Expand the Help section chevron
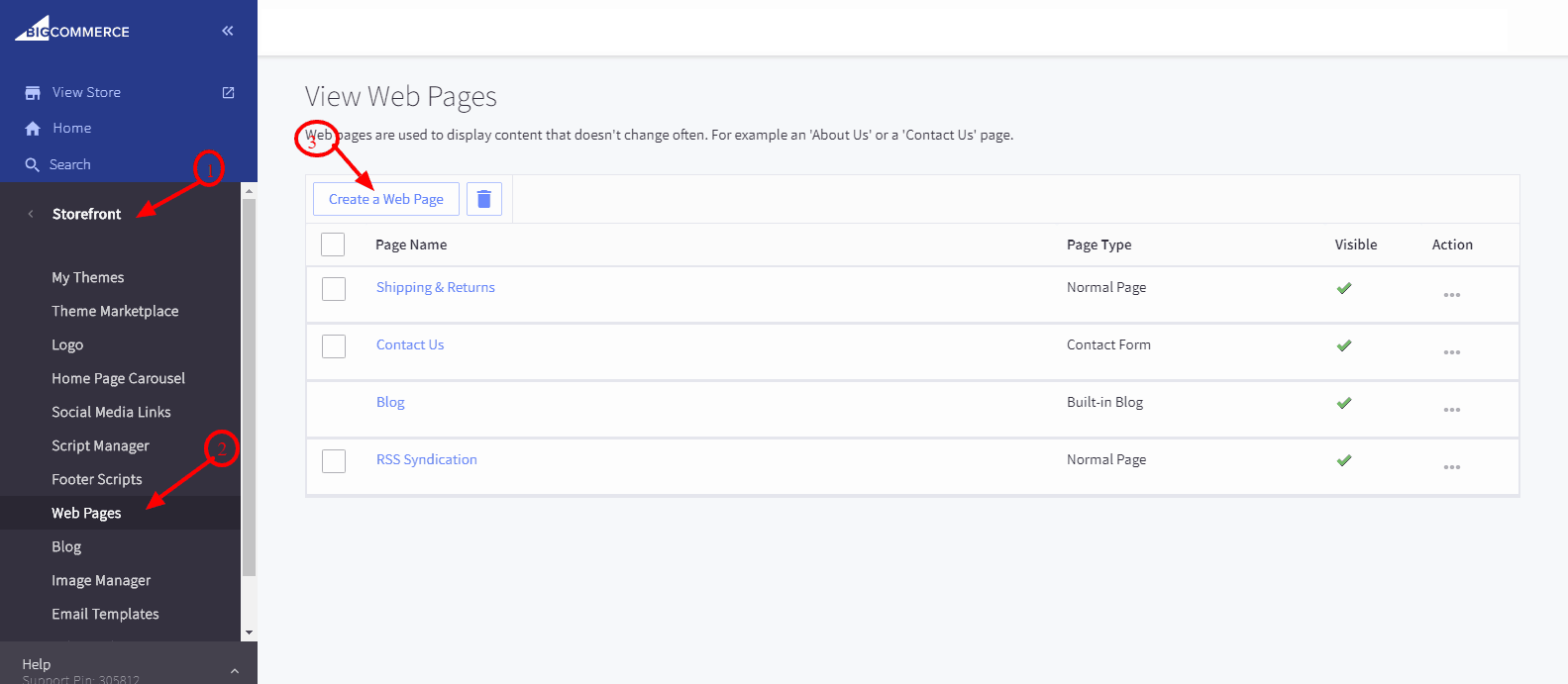1568x684 pixels. point(235,670)
